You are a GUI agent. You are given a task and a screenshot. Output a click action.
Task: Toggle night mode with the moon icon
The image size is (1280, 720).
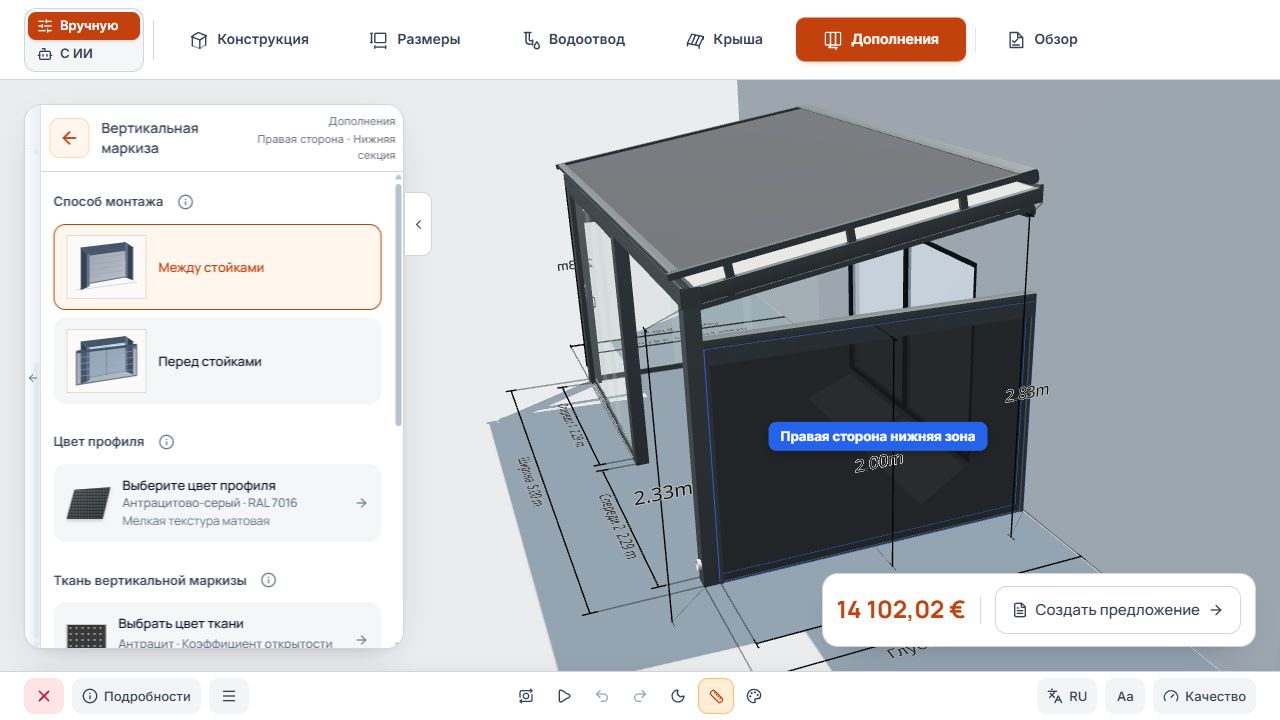pyautogui.click(x=678, y=696)
